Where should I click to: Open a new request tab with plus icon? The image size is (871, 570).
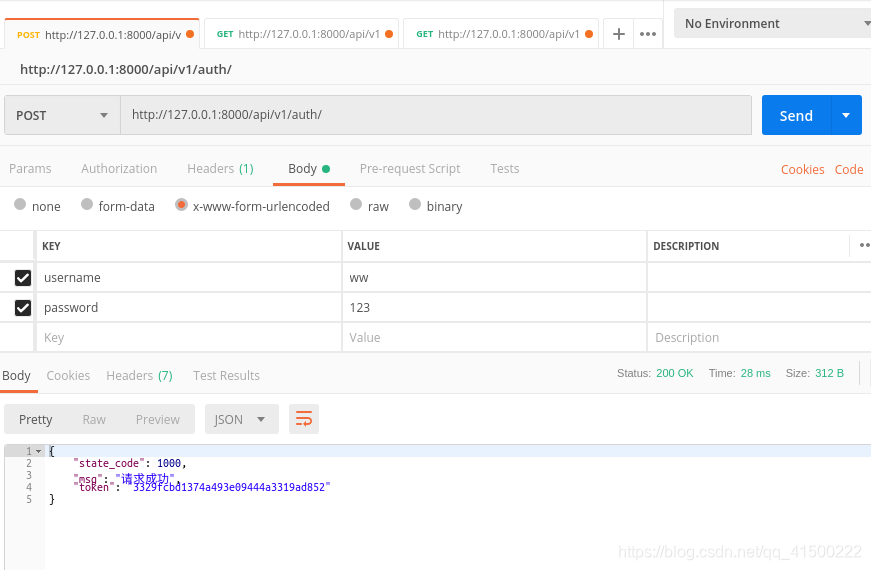[618, 34]
